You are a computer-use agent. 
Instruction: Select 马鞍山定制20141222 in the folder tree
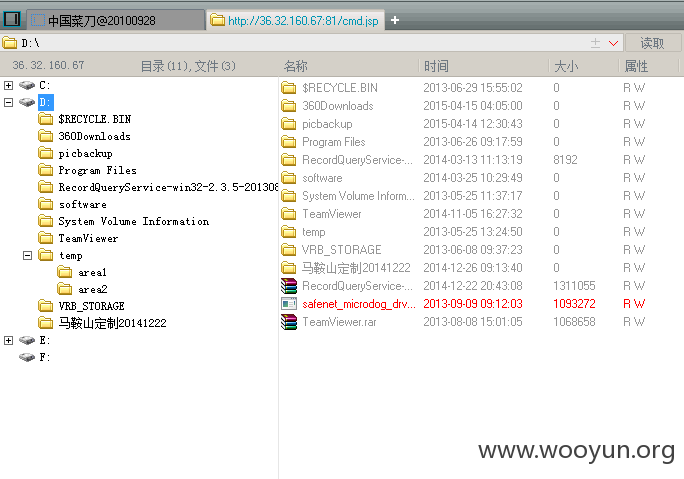click(x=112, y=323)
